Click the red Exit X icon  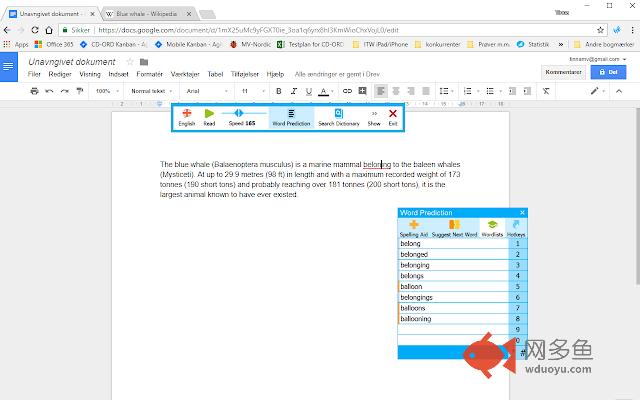pos(393,113)
